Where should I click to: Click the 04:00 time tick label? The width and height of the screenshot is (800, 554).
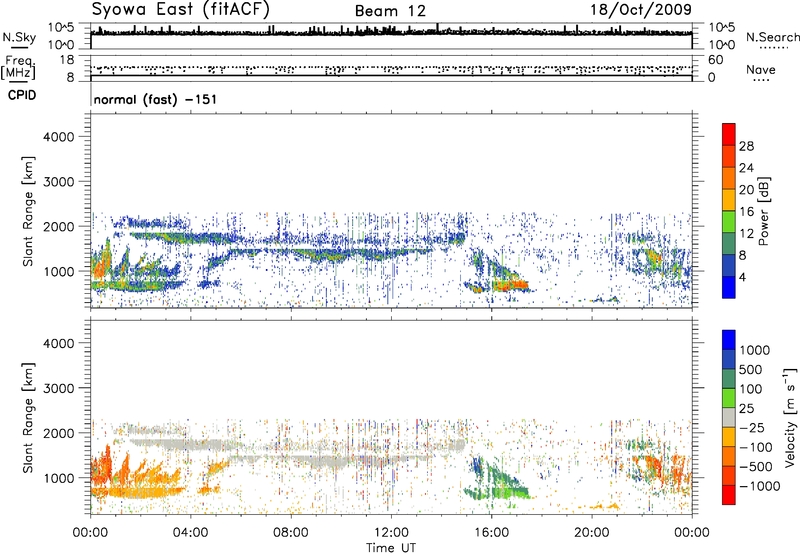[190, 533]
